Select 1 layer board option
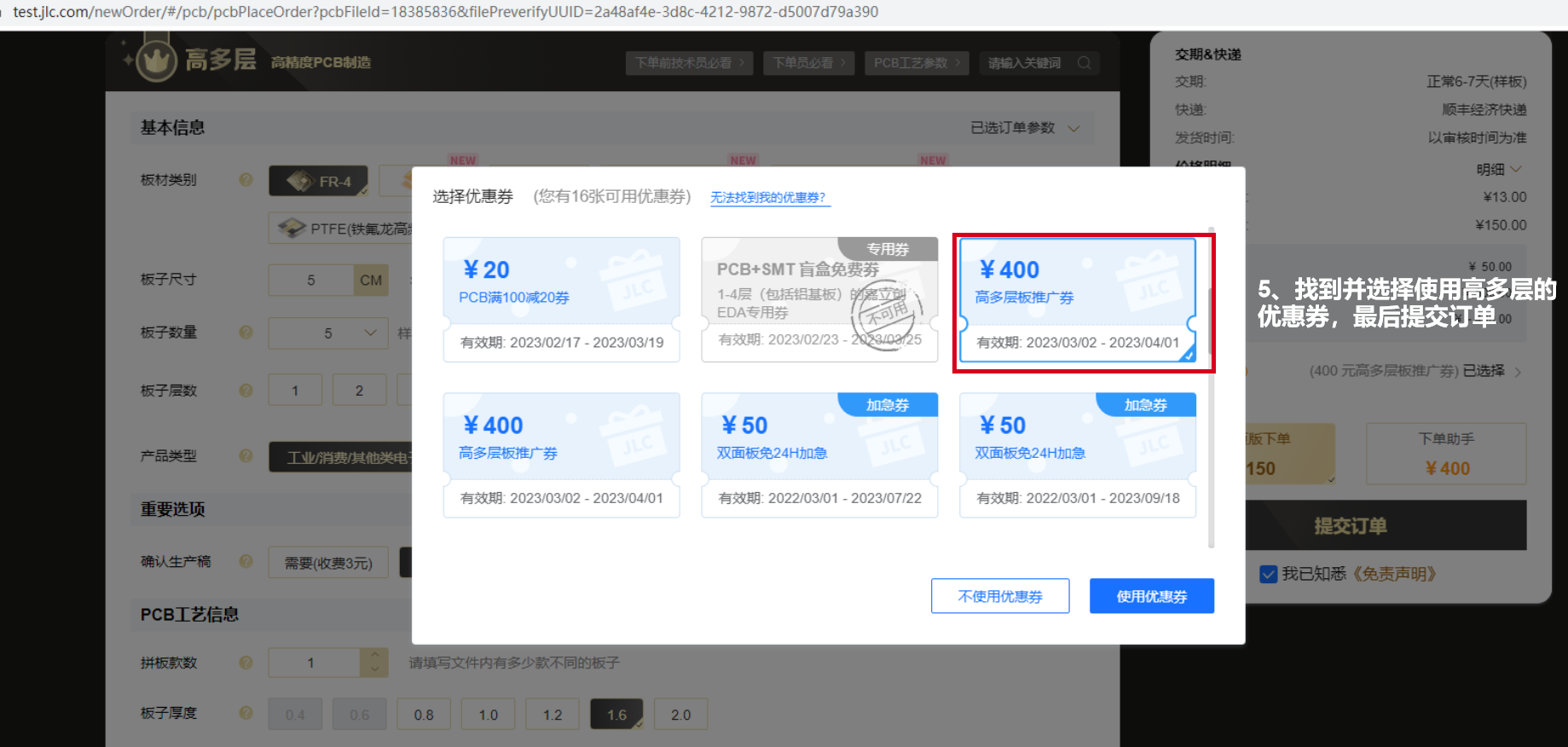The height and width of the screenshot is (747, 1568). coord(295,391)
